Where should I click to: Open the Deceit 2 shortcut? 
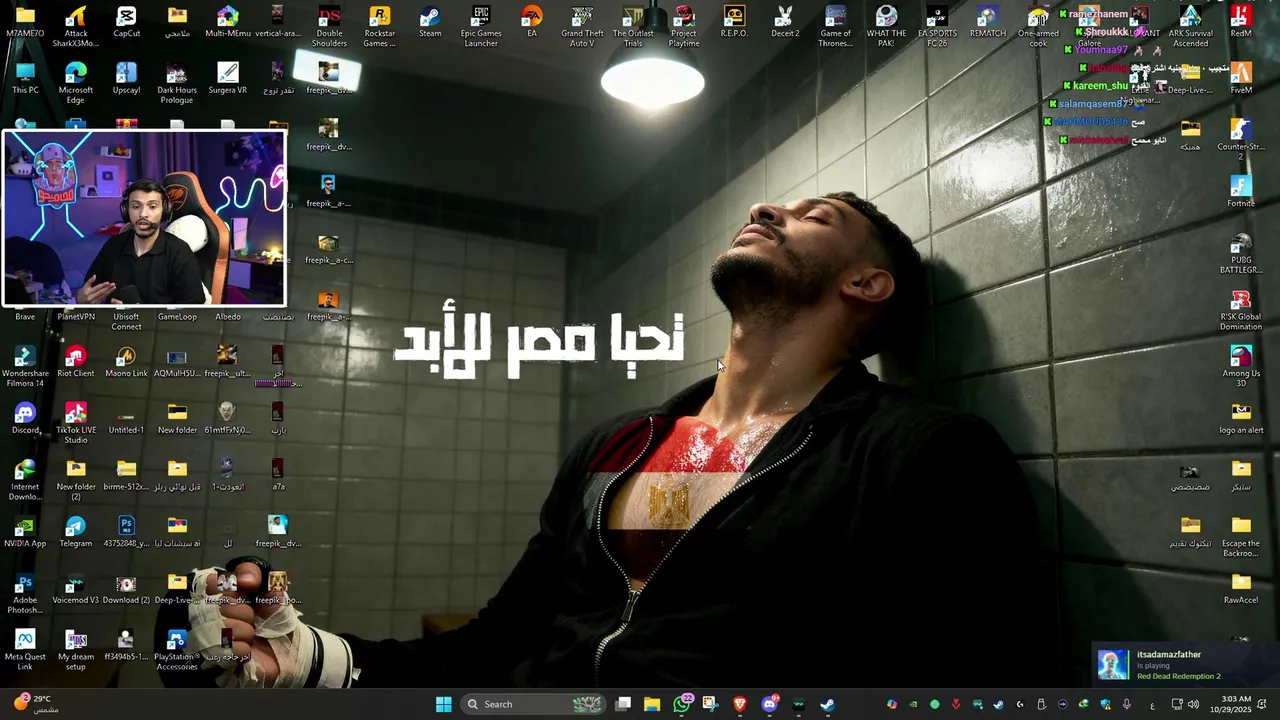tap(785, 22)
